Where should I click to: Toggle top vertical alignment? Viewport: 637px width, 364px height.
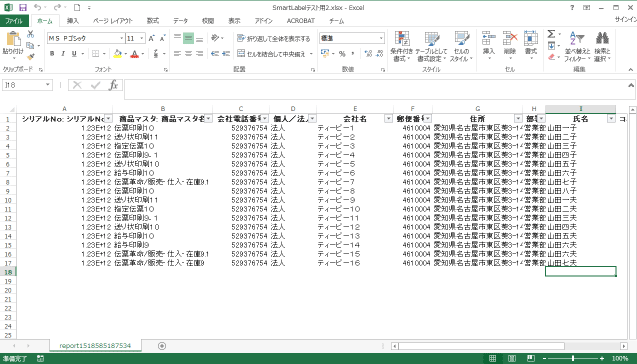pyautogui.click(x=177, y=38)
